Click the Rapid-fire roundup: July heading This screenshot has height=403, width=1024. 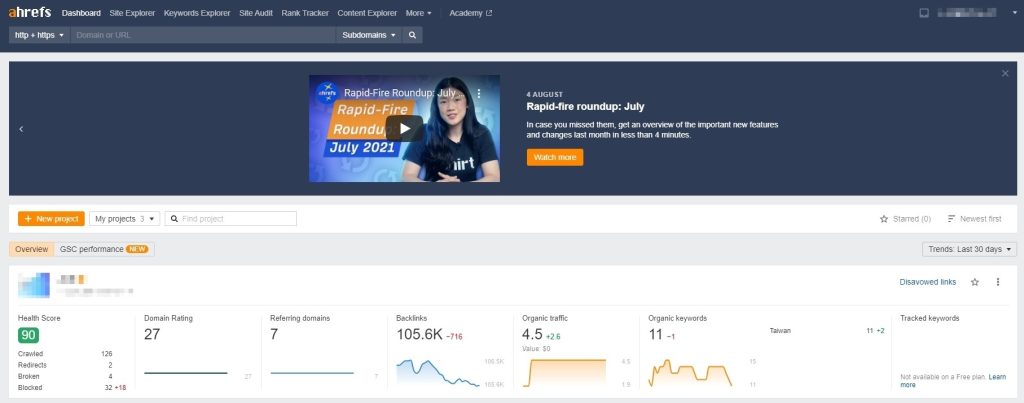(585, 107)
